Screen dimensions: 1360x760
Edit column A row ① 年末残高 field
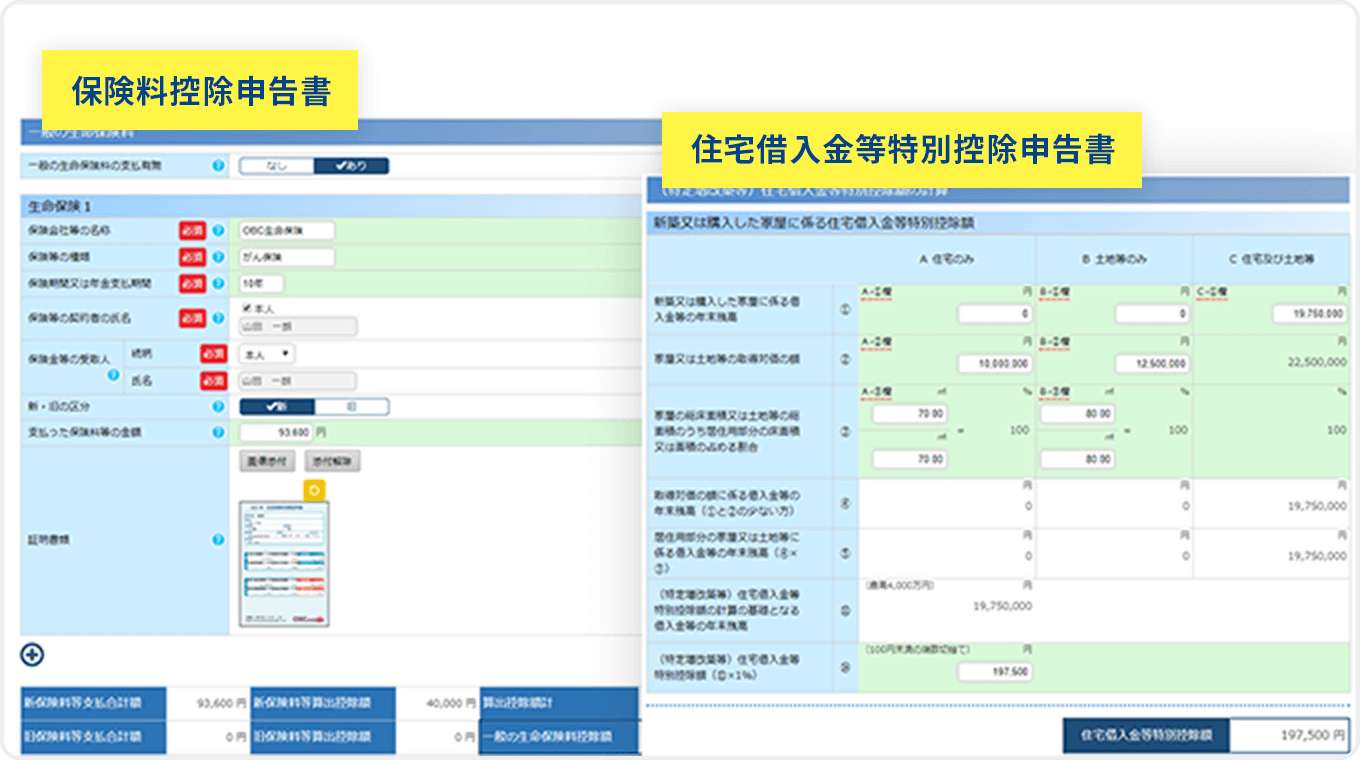click(x=995, y=314)
